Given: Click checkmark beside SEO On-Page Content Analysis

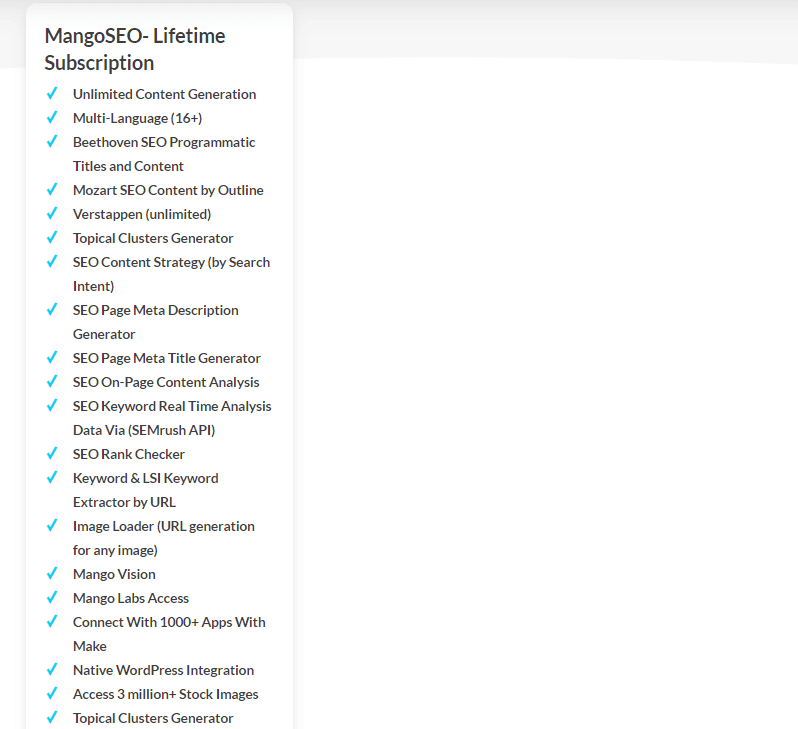Looking at the screenshot, I should [52, 381].
